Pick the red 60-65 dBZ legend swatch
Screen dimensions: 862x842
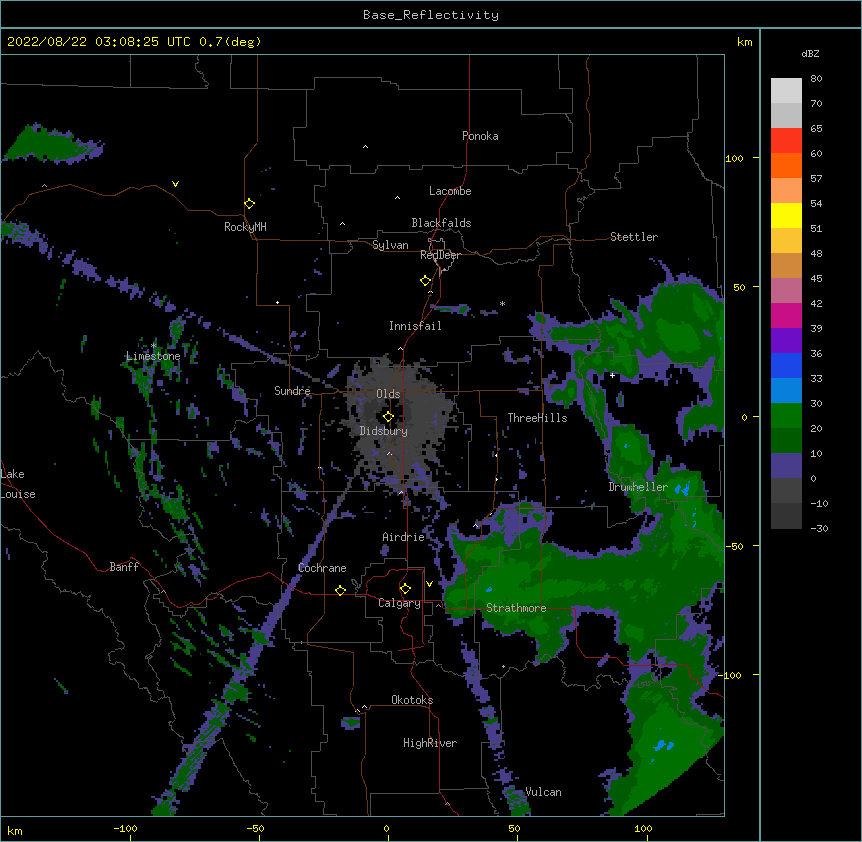(786, 141)
